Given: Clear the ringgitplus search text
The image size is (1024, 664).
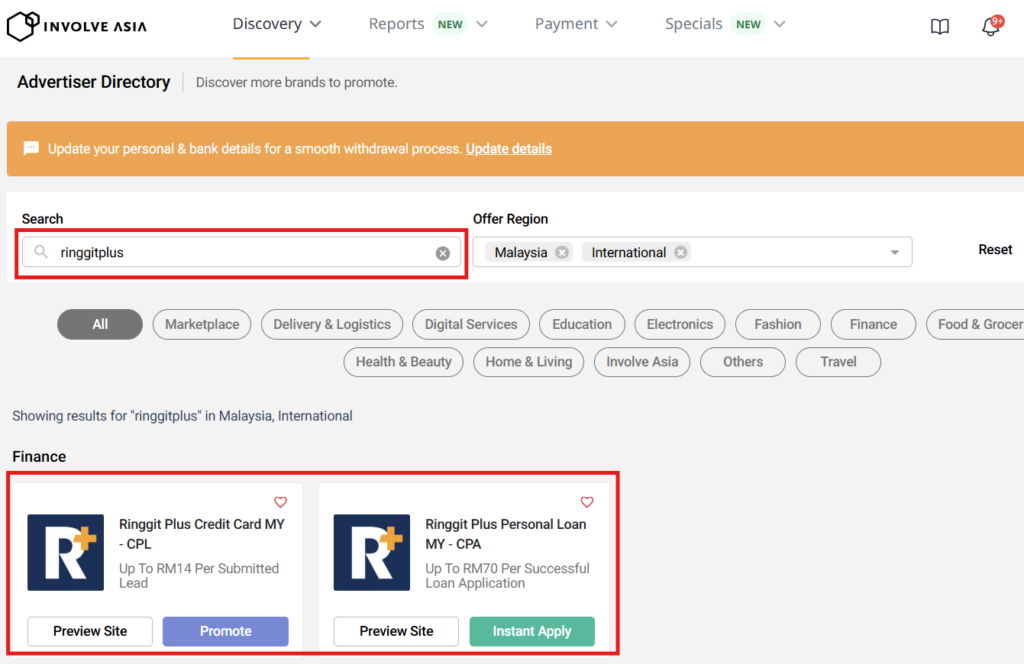Looking at the screenshot, I should click(442, 253).
